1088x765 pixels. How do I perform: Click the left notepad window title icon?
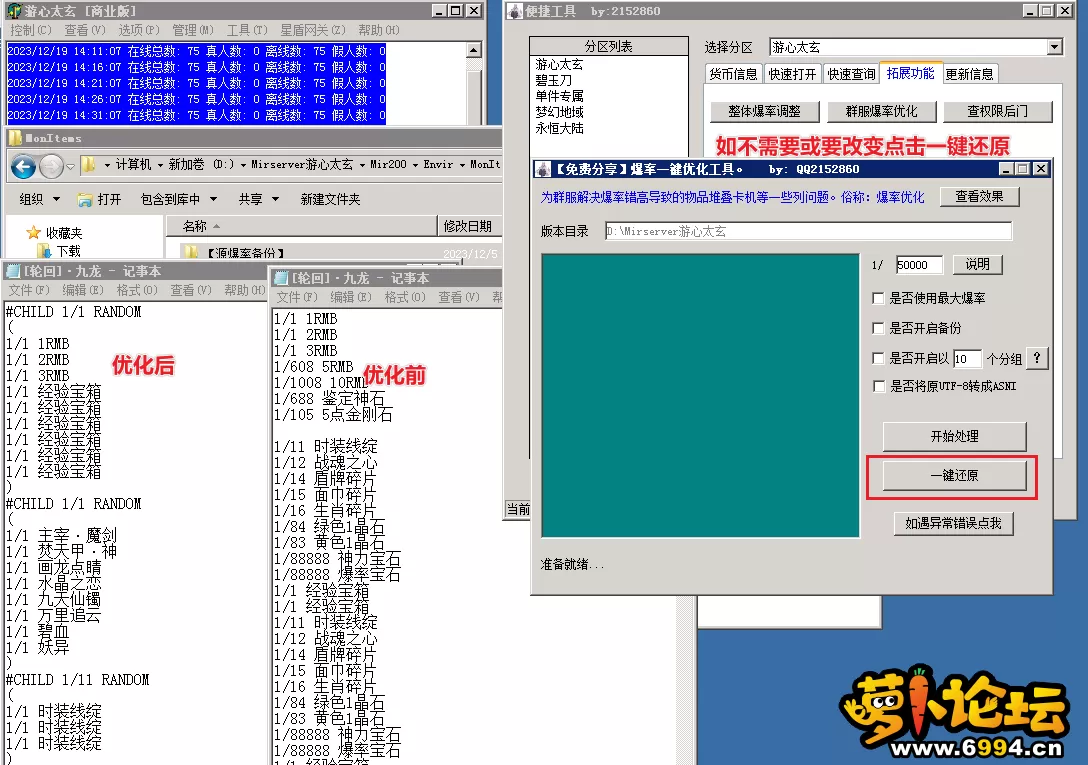tap(13, 271)
